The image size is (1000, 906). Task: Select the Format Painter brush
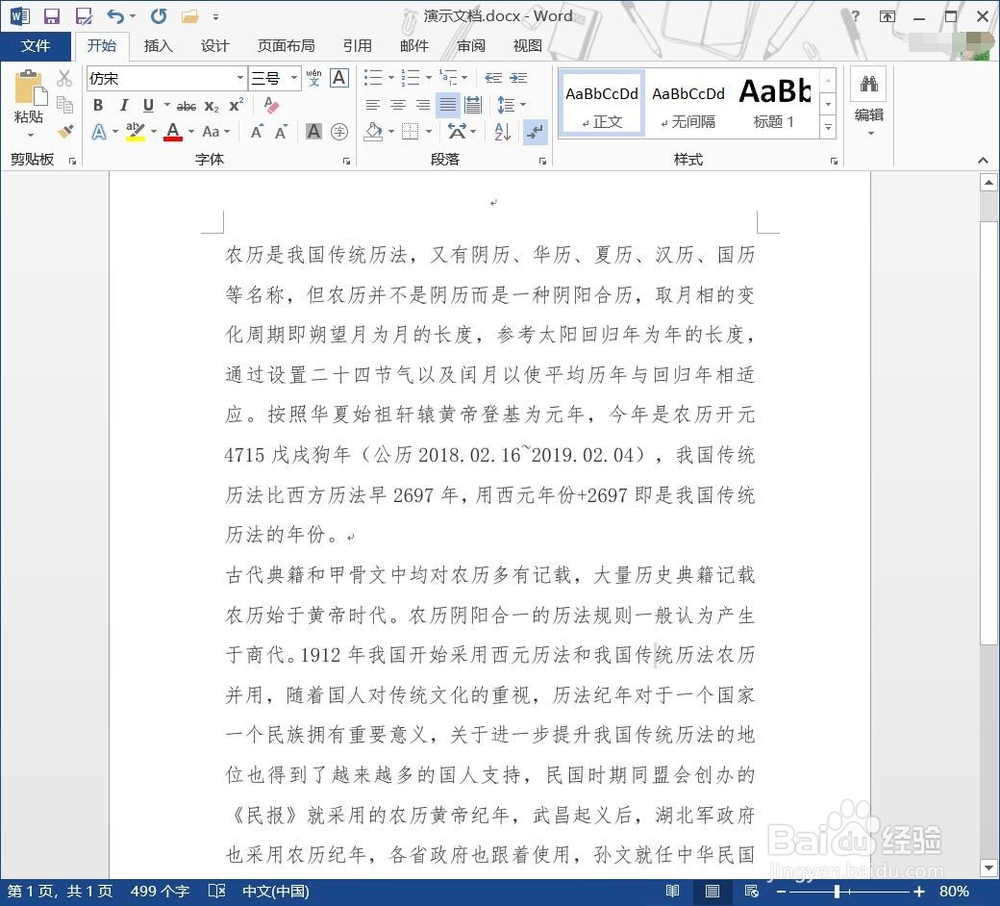click(x=64, y=131)
